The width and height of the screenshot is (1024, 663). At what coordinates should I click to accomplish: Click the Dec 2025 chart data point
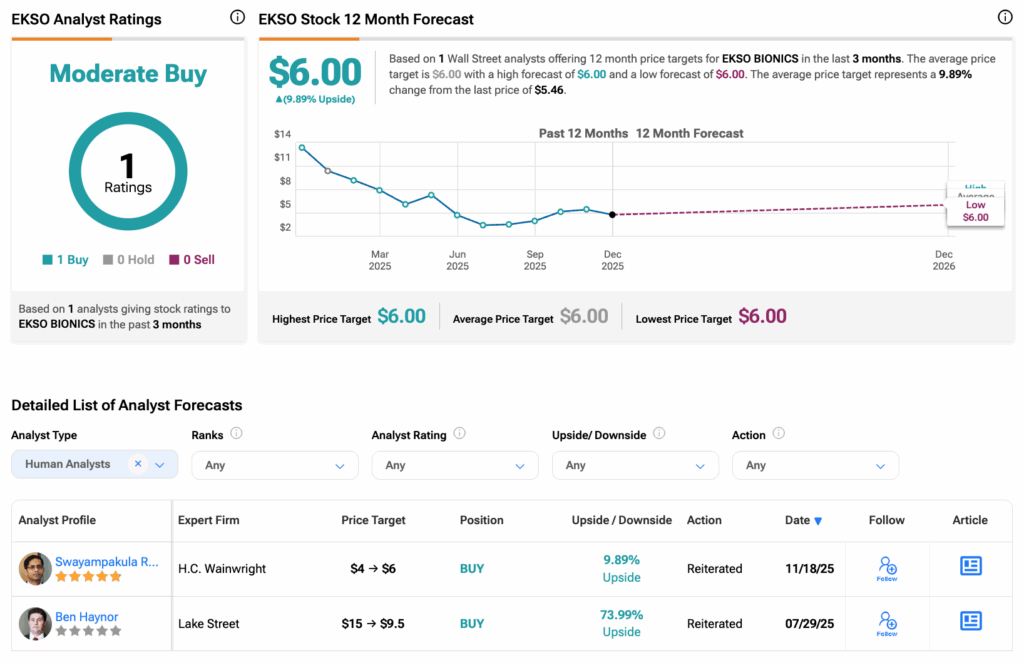pos(612,215)
